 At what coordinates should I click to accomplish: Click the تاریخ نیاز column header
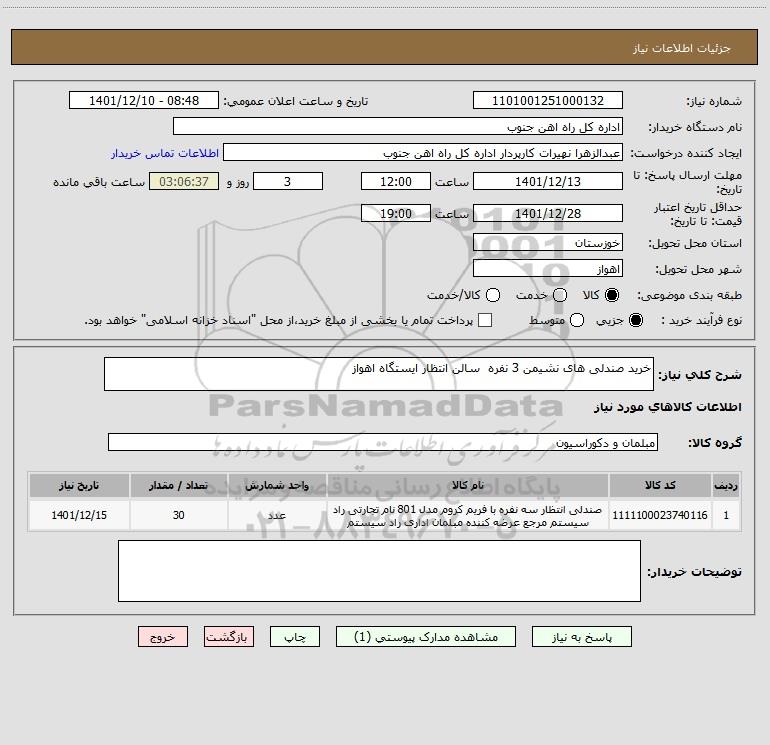coord(79,485)
